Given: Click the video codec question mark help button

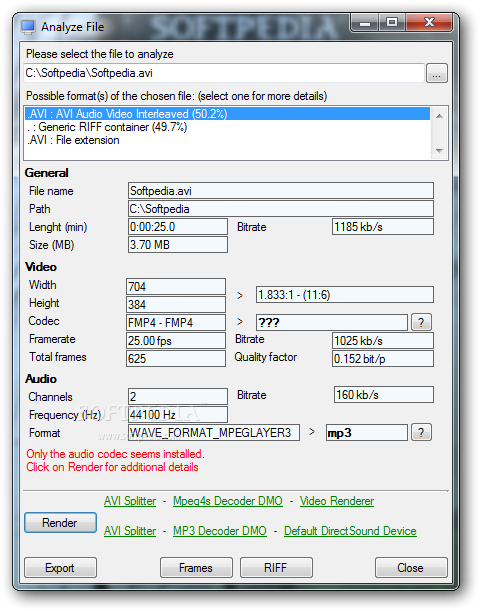Looking at the screenshot, I should [421, 322].
